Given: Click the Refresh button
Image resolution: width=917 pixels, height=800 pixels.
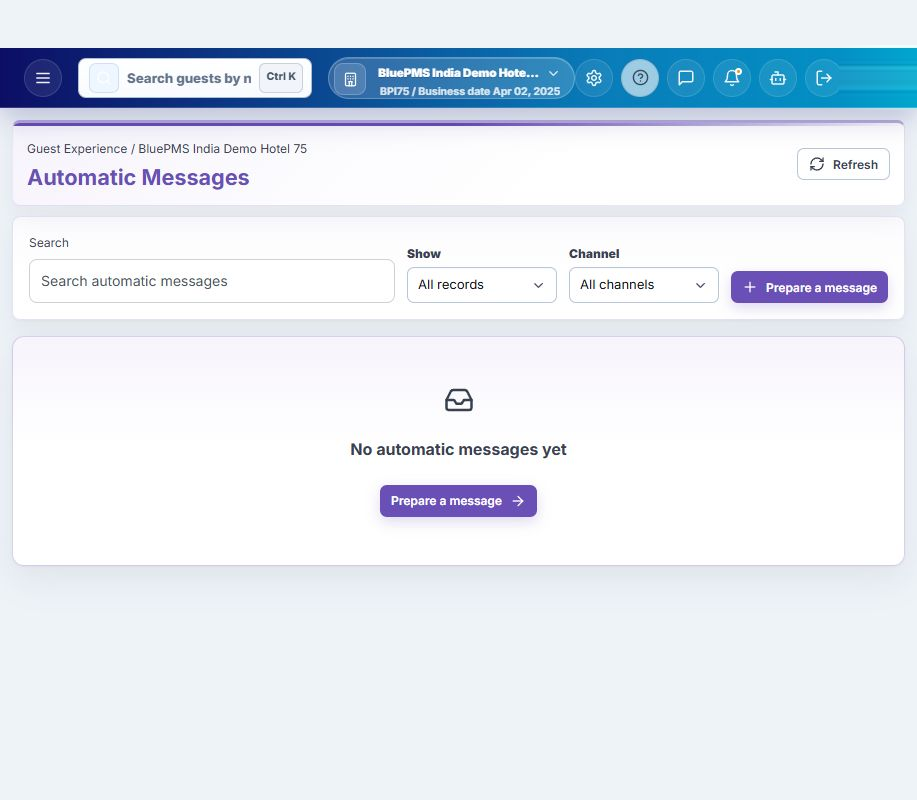Looking at the screenshot, I should click(843, 164).
